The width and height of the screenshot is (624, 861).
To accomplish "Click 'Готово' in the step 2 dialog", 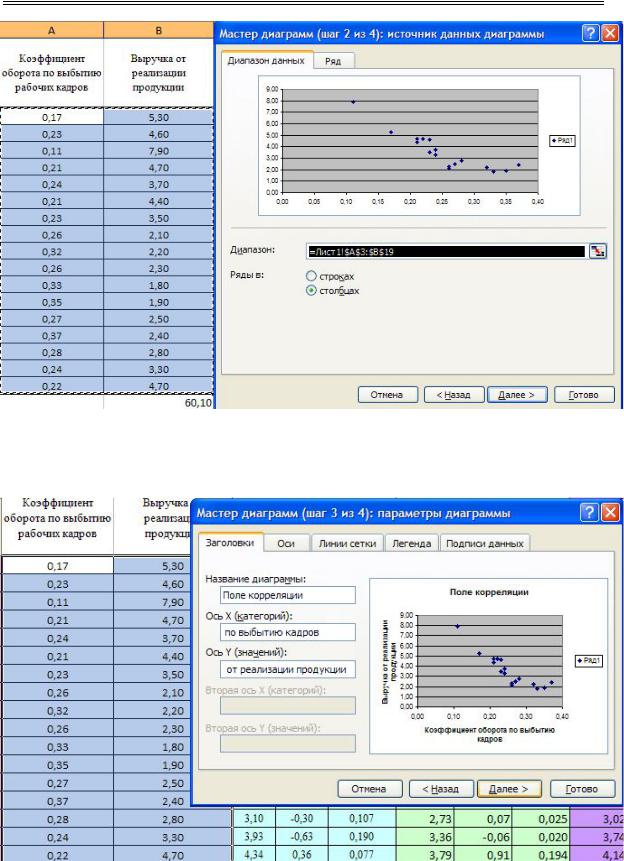I will pos(584,395).
